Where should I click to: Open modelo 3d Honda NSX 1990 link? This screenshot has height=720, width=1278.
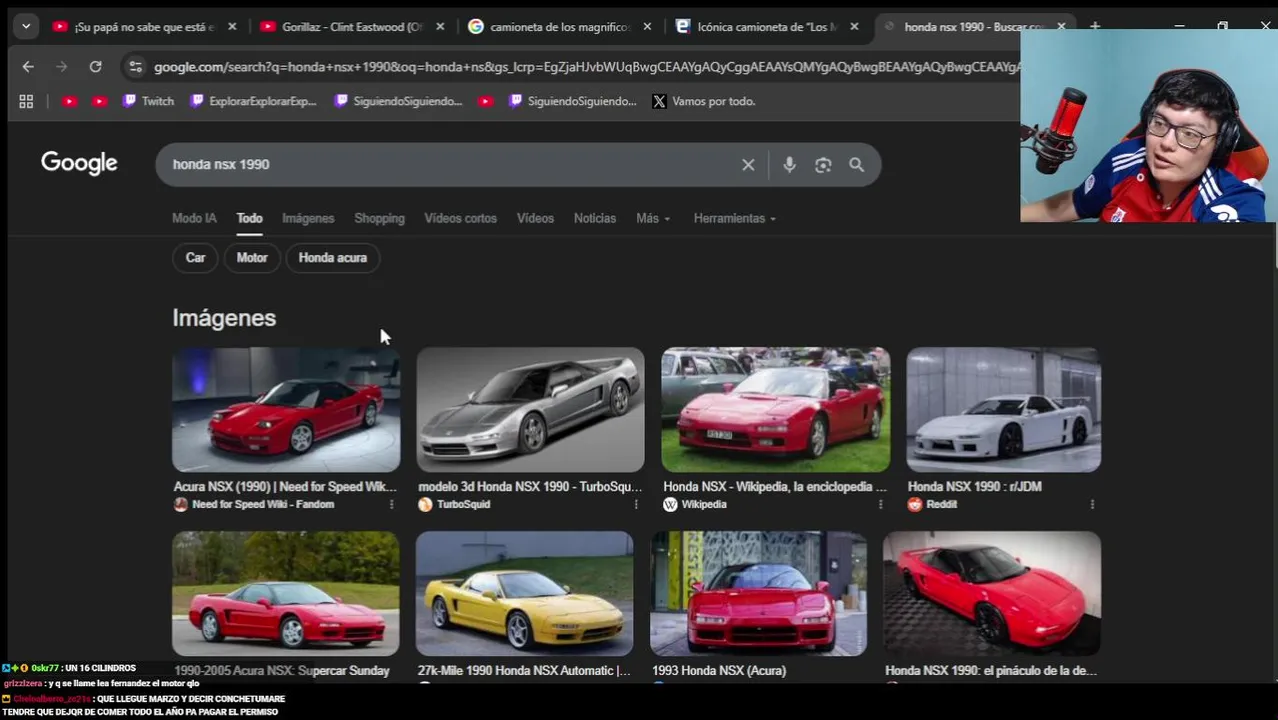point(530,487)
